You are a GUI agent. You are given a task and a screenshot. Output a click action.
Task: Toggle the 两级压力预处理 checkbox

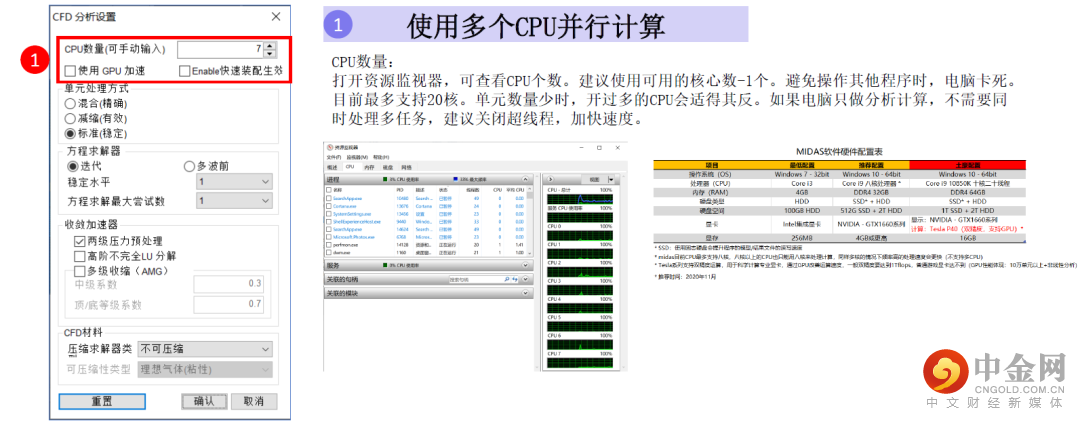tap(80, 241)
